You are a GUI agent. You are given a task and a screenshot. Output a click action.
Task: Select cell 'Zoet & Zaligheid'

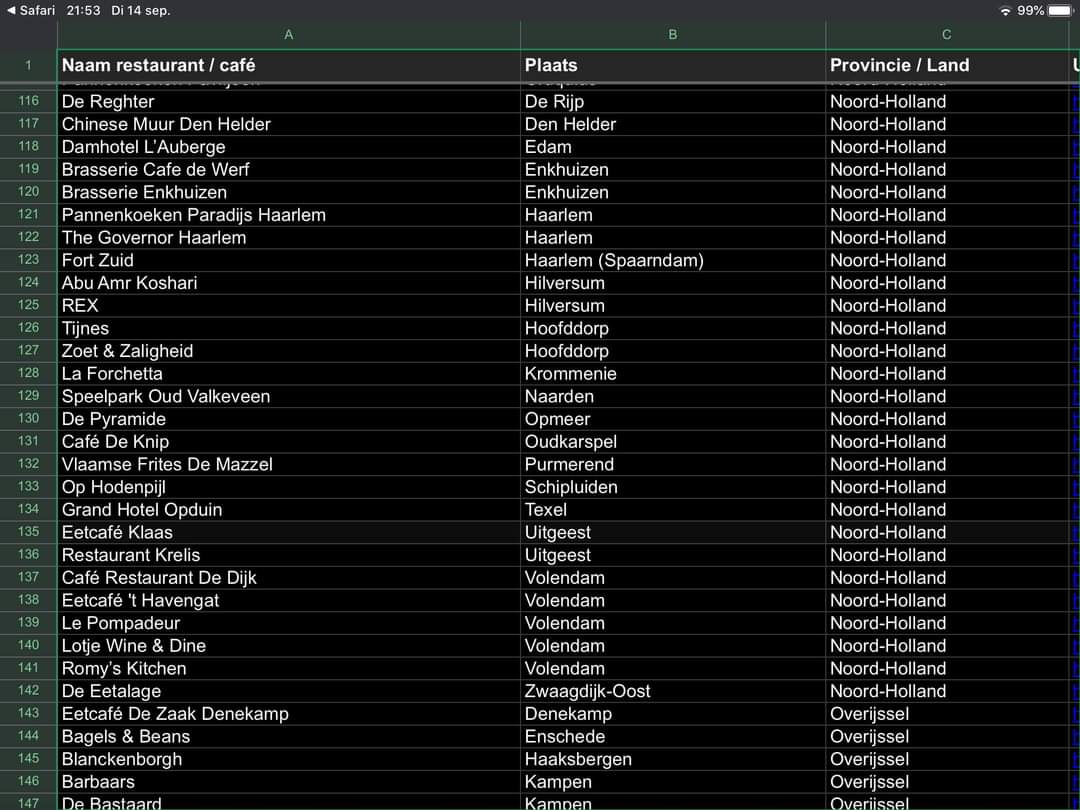pos(289,351)
